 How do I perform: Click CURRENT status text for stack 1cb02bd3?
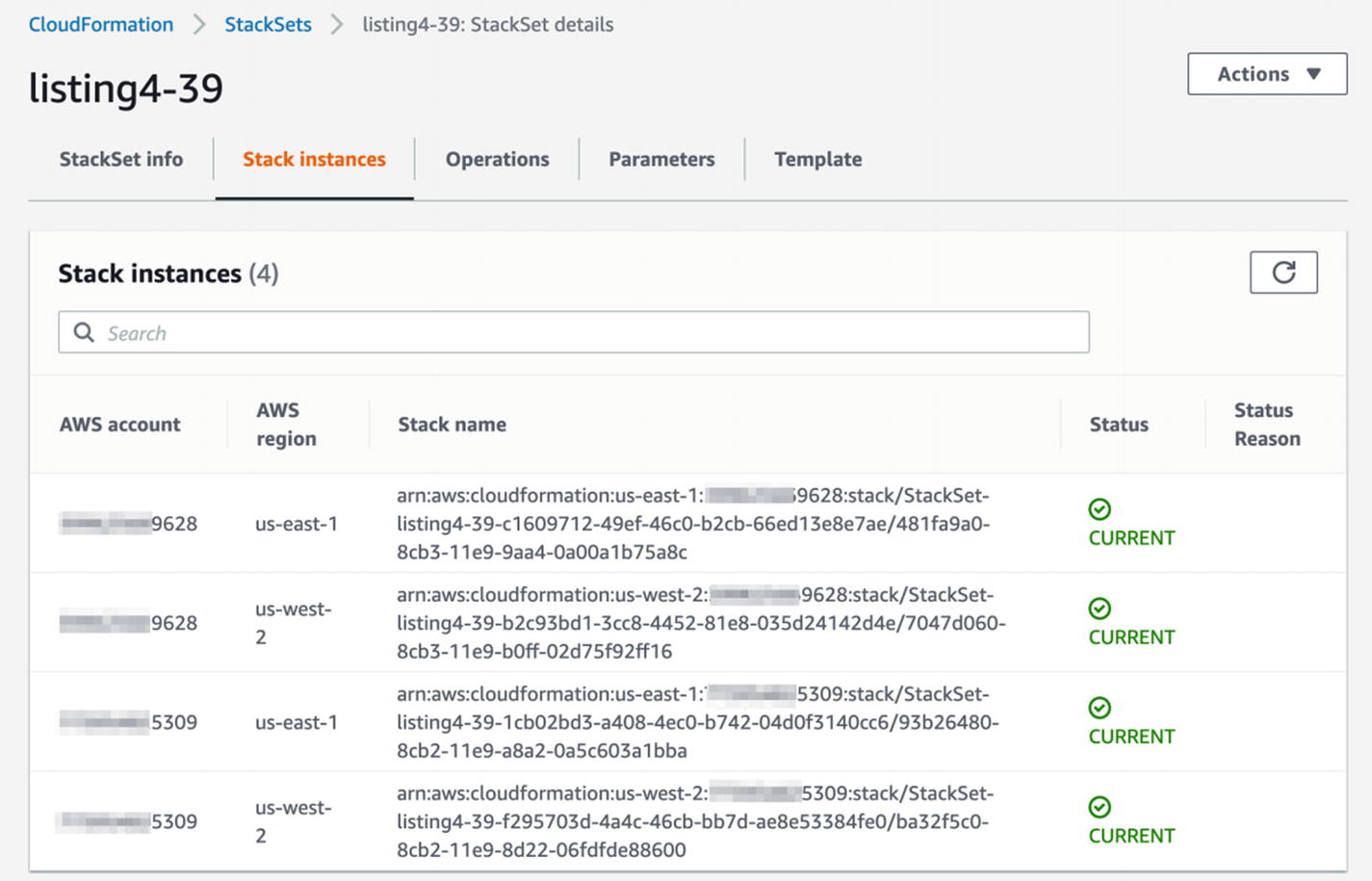tap(1131, 737)
